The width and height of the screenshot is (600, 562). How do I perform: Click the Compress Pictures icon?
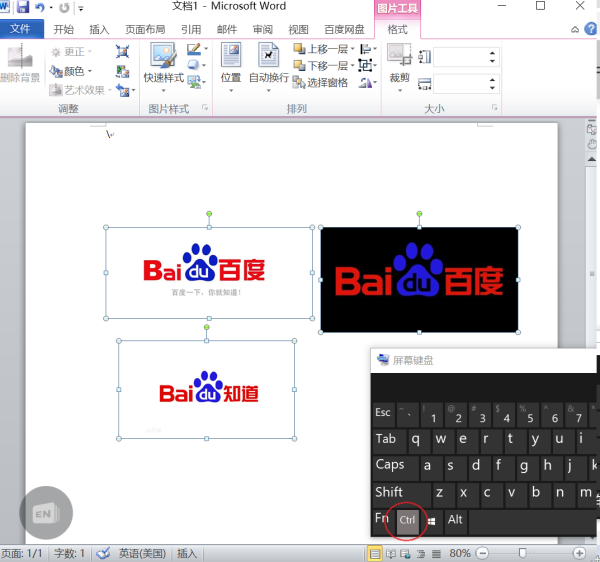click(x=123, y=51)
